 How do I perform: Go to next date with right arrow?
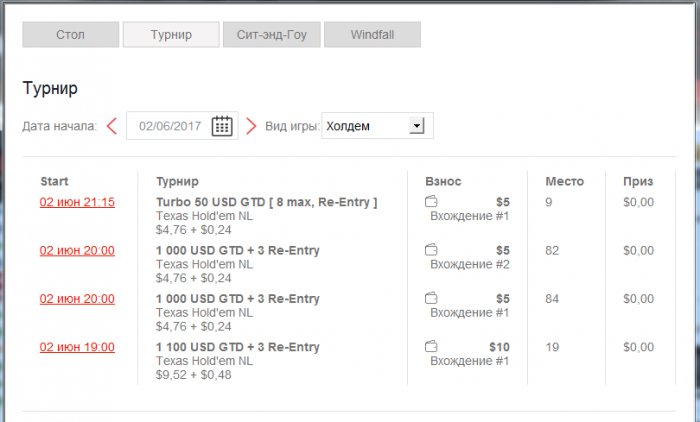251,126
